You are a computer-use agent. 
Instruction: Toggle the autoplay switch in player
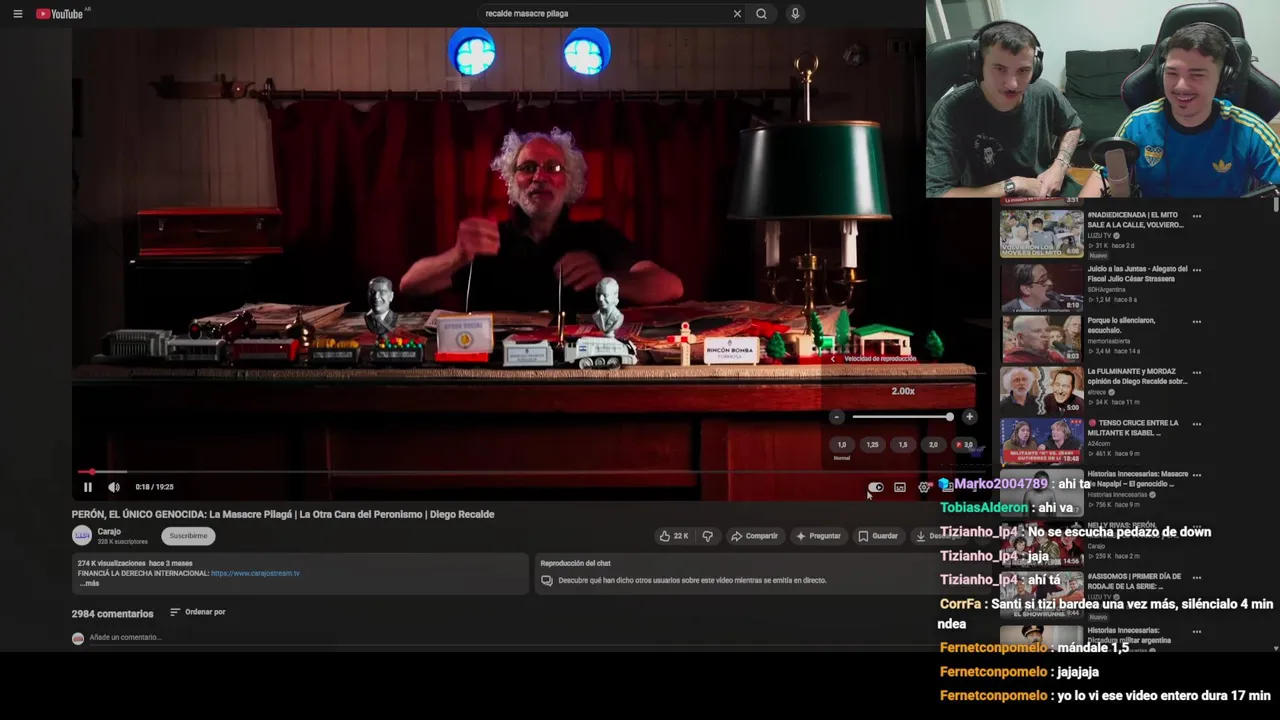876,487
